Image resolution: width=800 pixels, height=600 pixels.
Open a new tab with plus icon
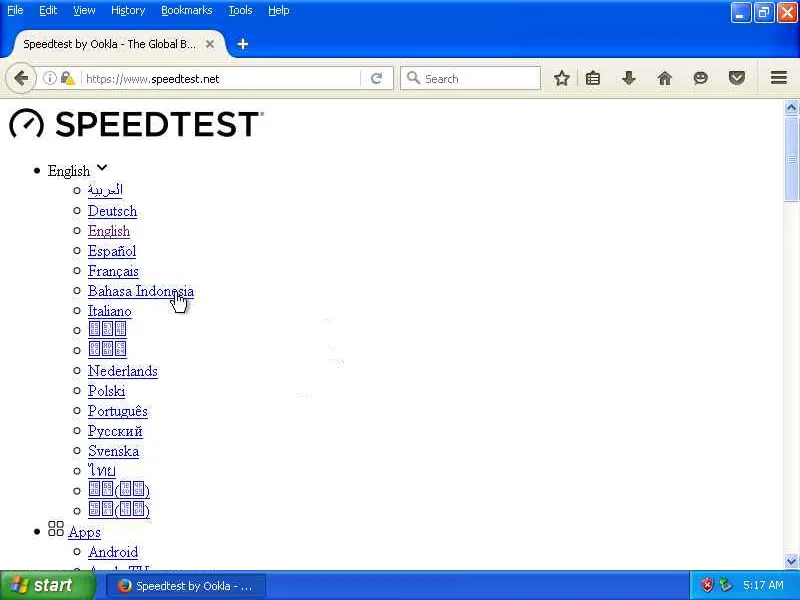click(x=243, y=44)
